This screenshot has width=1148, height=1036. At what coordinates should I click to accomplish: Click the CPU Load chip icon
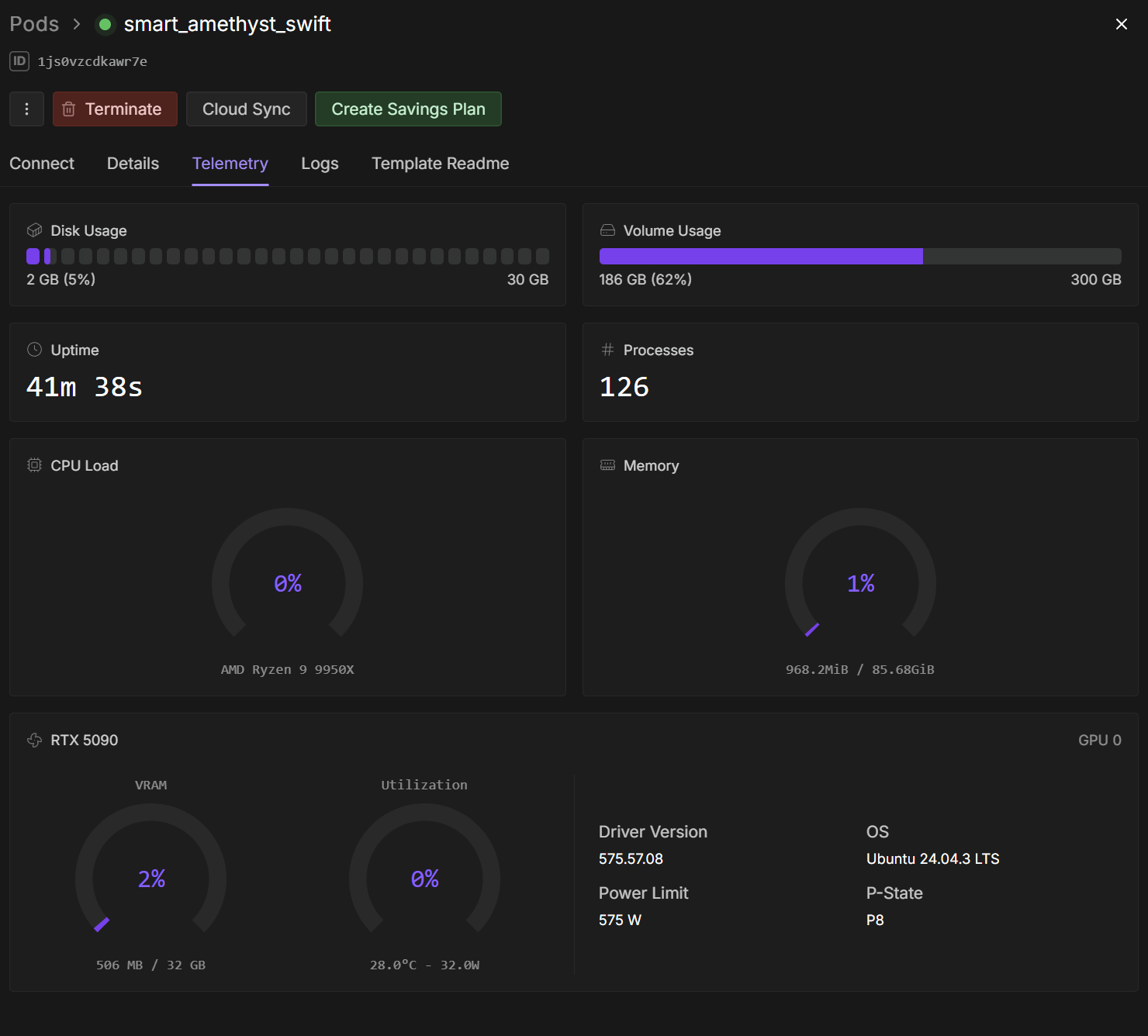point(34,465)
